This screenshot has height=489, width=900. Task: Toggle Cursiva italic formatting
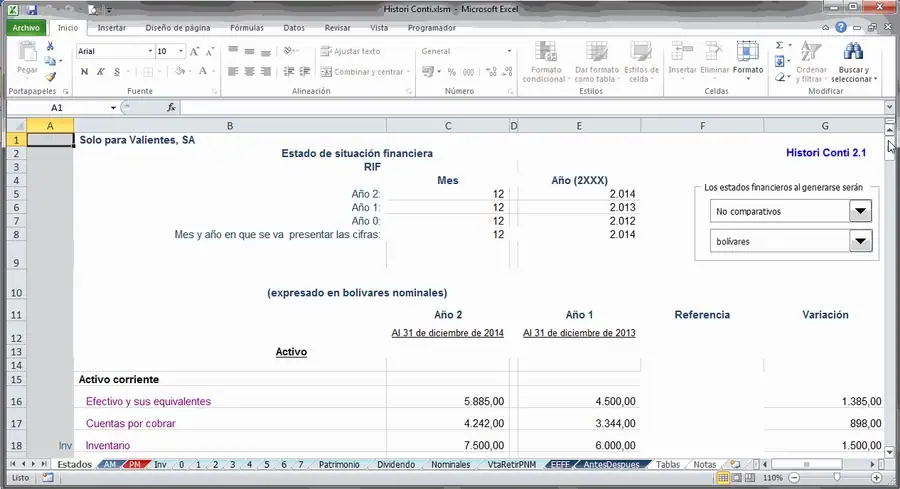(100, 72)
